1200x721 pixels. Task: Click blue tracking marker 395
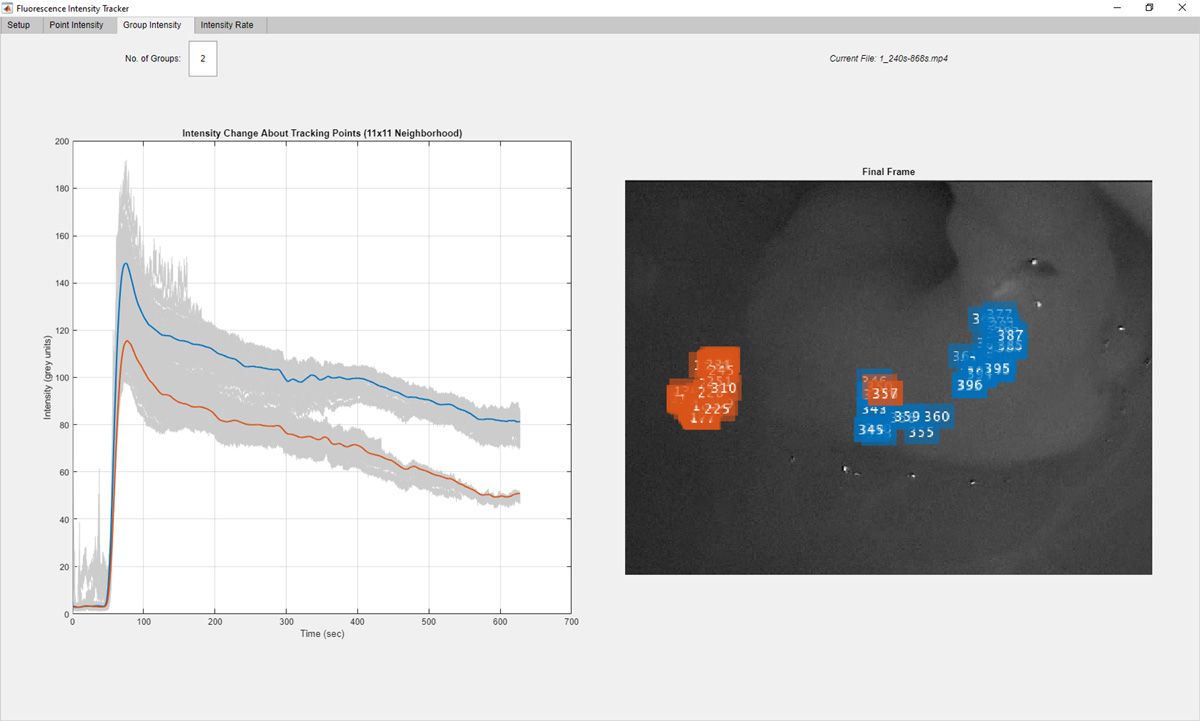pyautogui.click(x=997, y=369)
